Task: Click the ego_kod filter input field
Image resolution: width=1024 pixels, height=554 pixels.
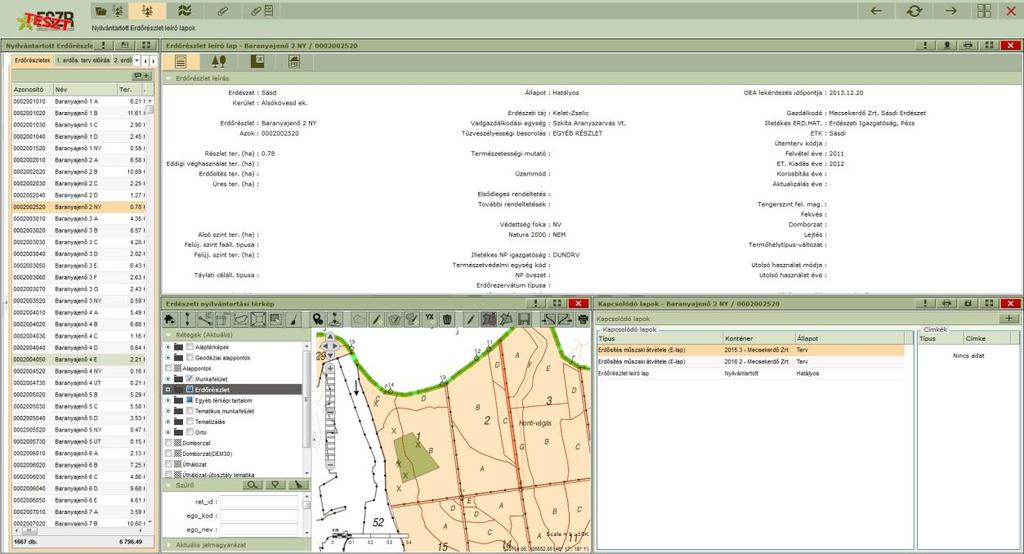Action: (259, 515)
